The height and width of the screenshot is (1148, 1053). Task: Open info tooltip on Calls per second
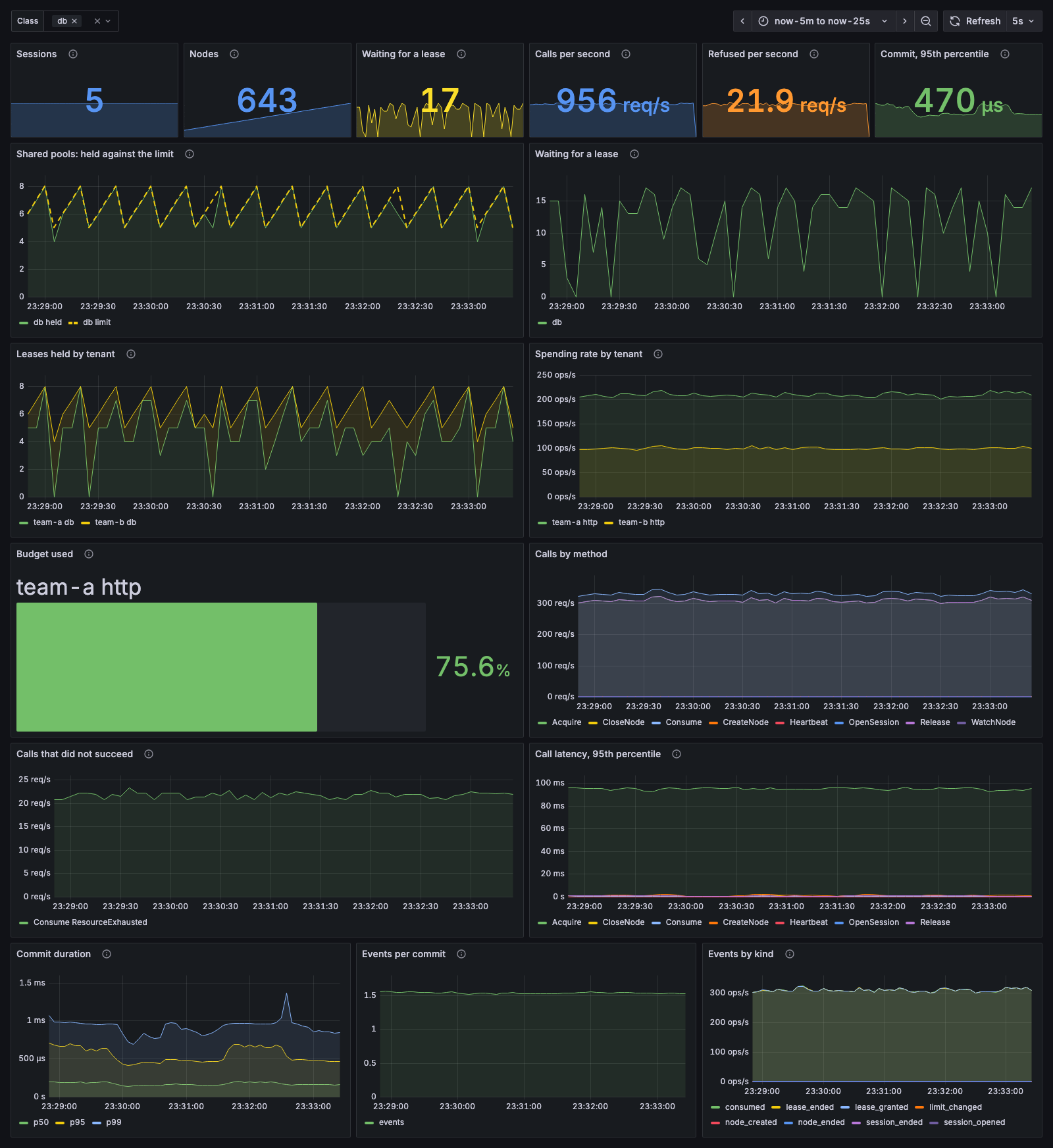[626, 54]
